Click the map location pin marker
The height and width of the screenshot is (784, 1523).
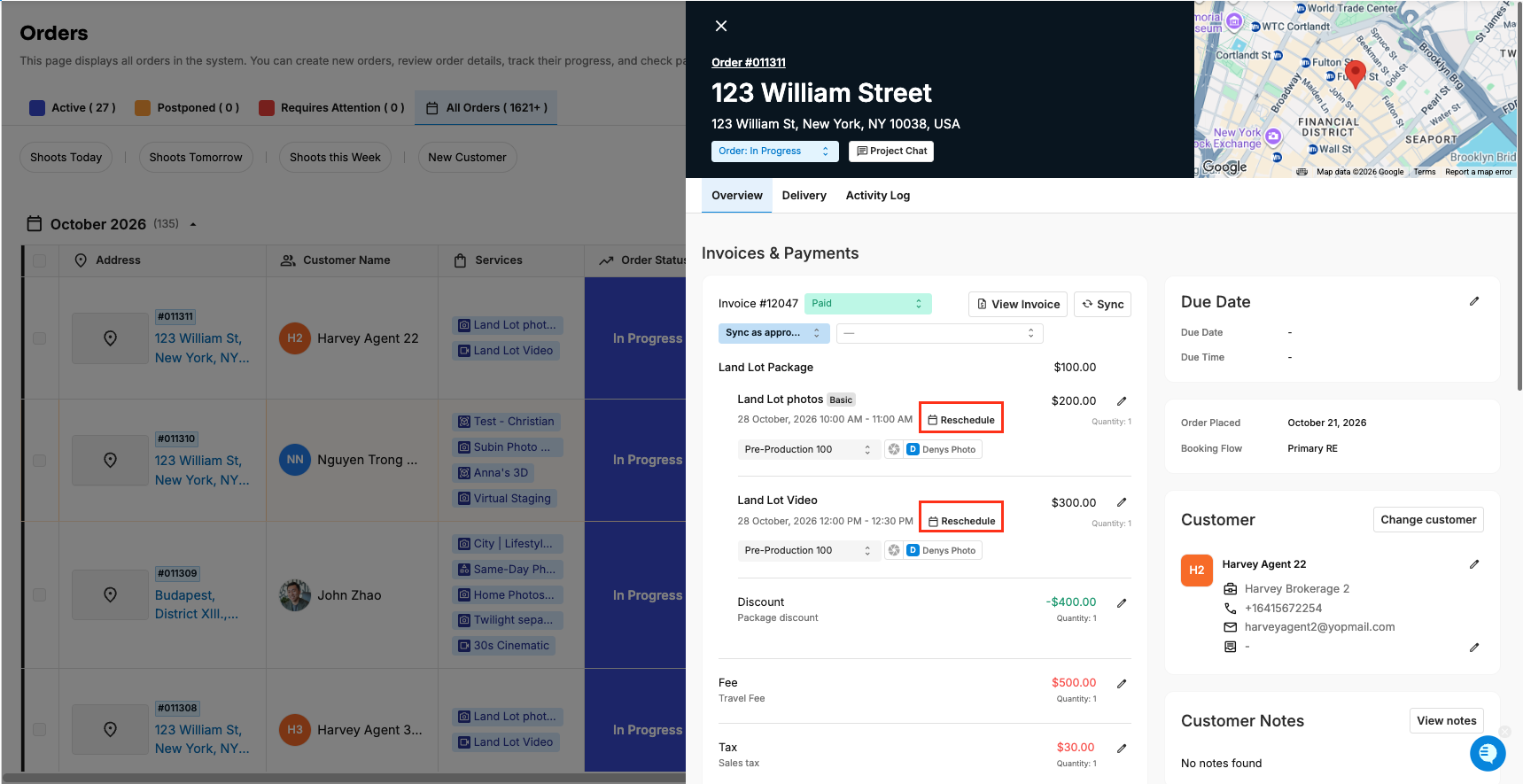click(1355, 74)
